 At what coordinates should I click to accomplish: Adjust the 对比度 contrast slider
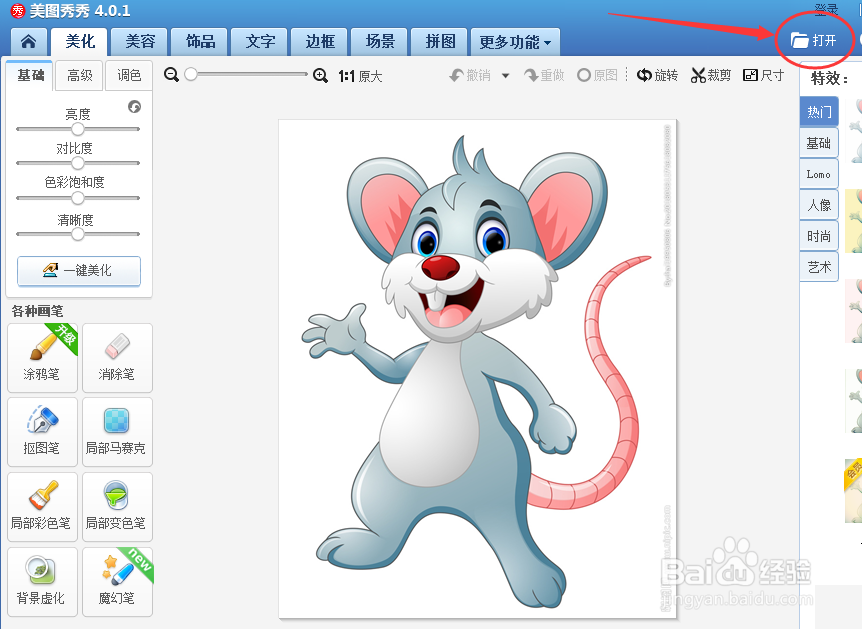point(78,163)
